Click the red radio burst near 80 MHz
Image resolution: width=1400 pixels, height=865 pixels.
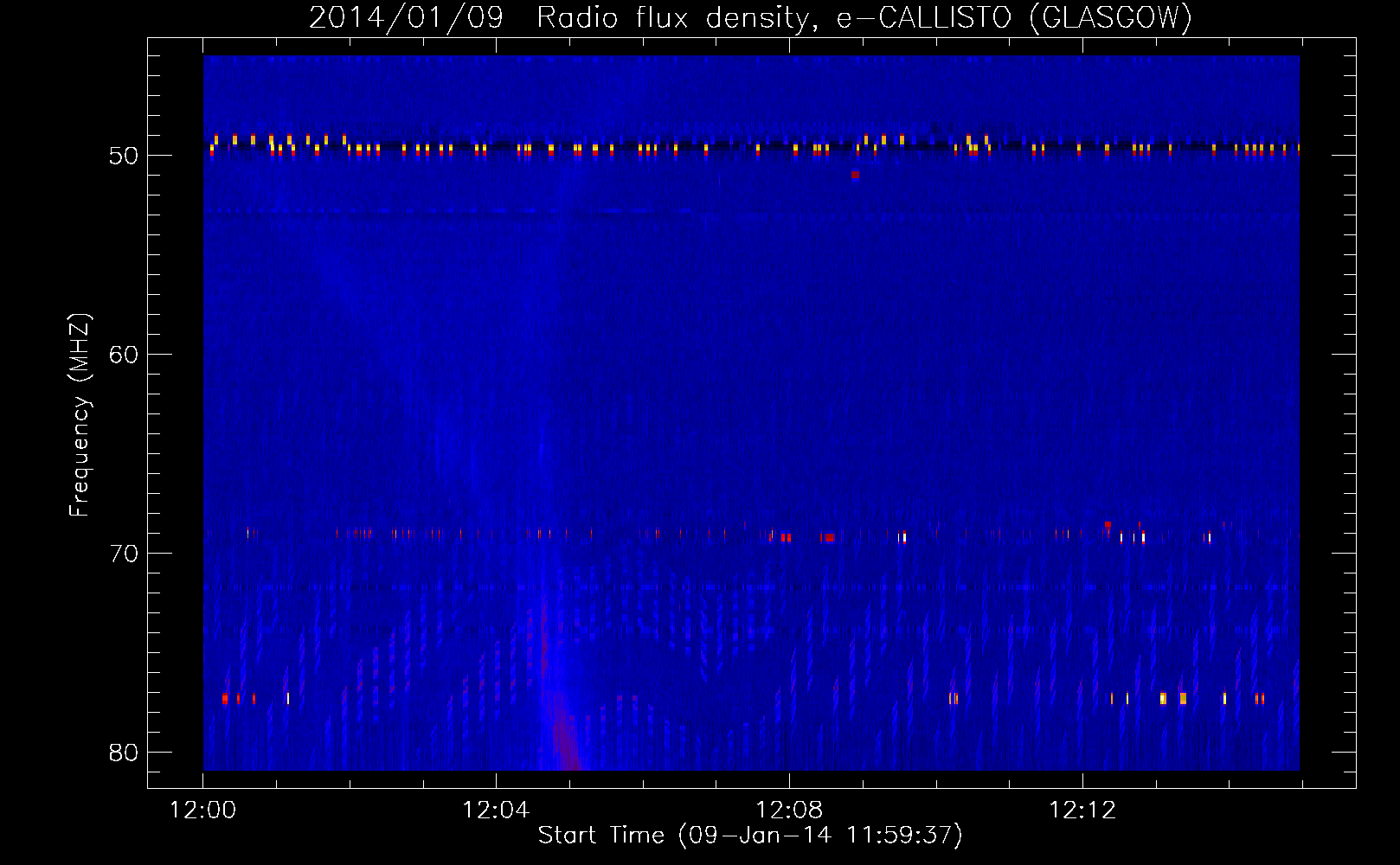[566, 744]
